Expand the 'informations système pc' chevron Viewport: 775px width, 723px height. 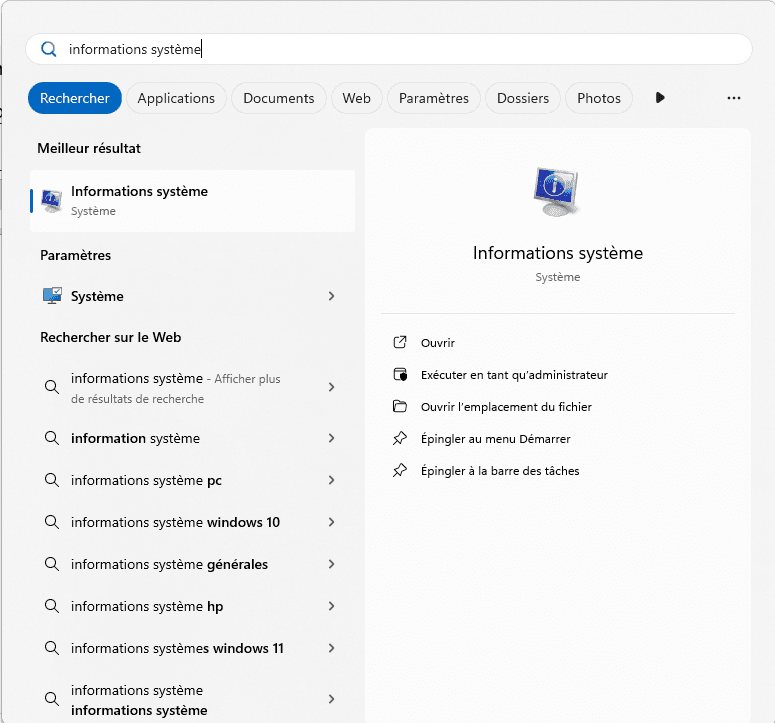pos(331,480)
